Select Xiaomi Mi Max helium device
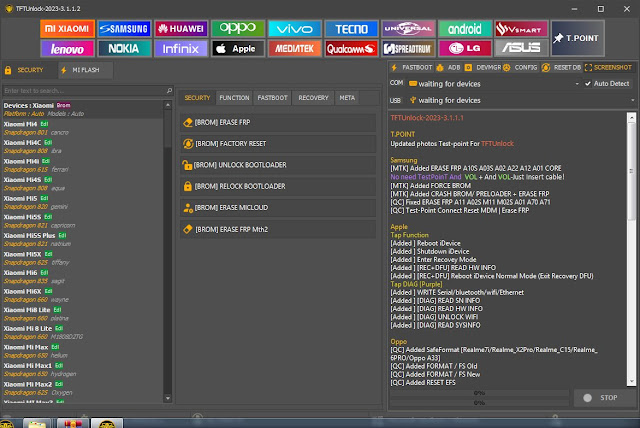Image resolution: width=640 pixels, height=428 pixels. point(83,351)
